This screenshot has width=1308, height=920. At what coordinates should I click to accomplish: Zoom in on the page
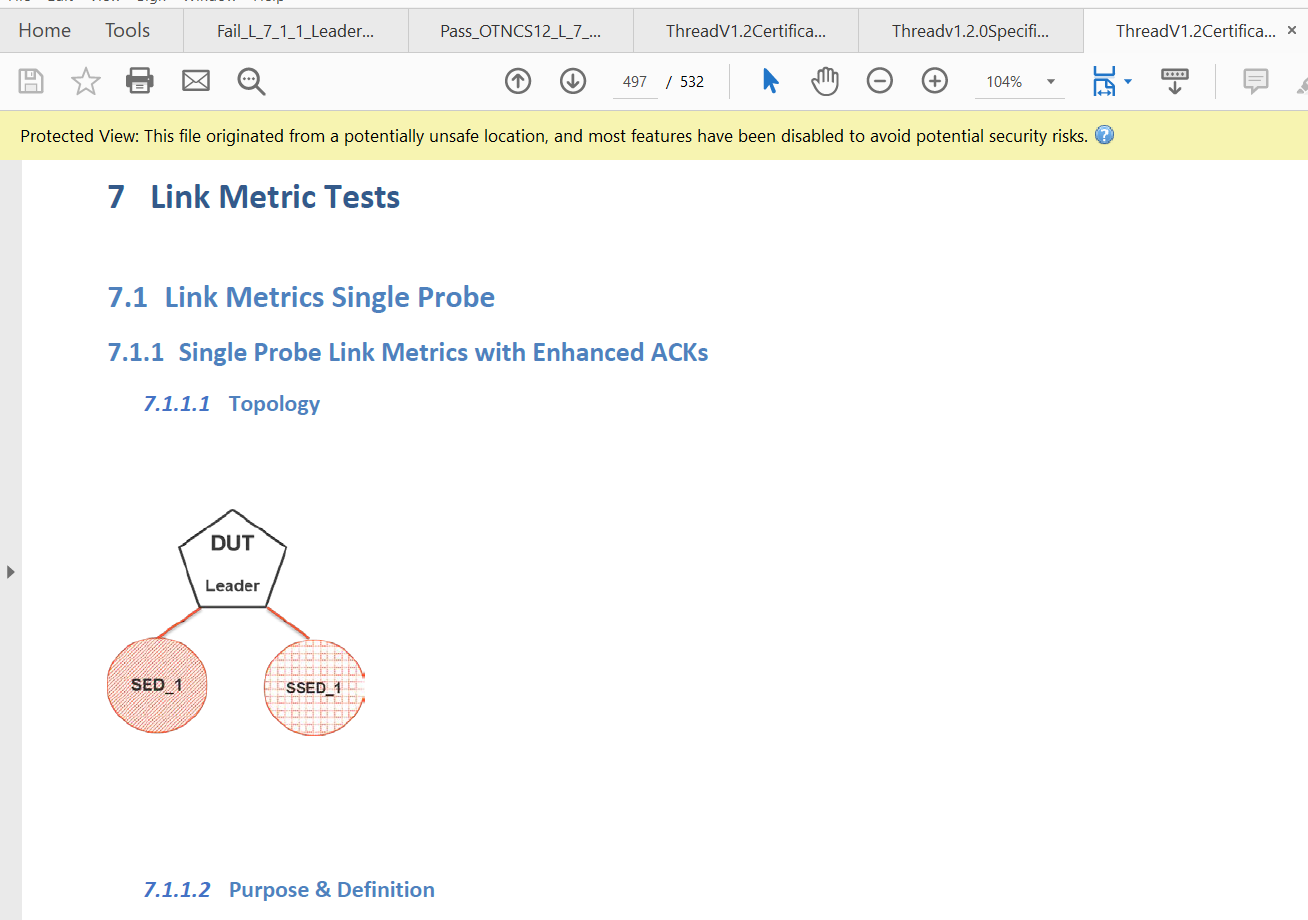coord(934,81)
